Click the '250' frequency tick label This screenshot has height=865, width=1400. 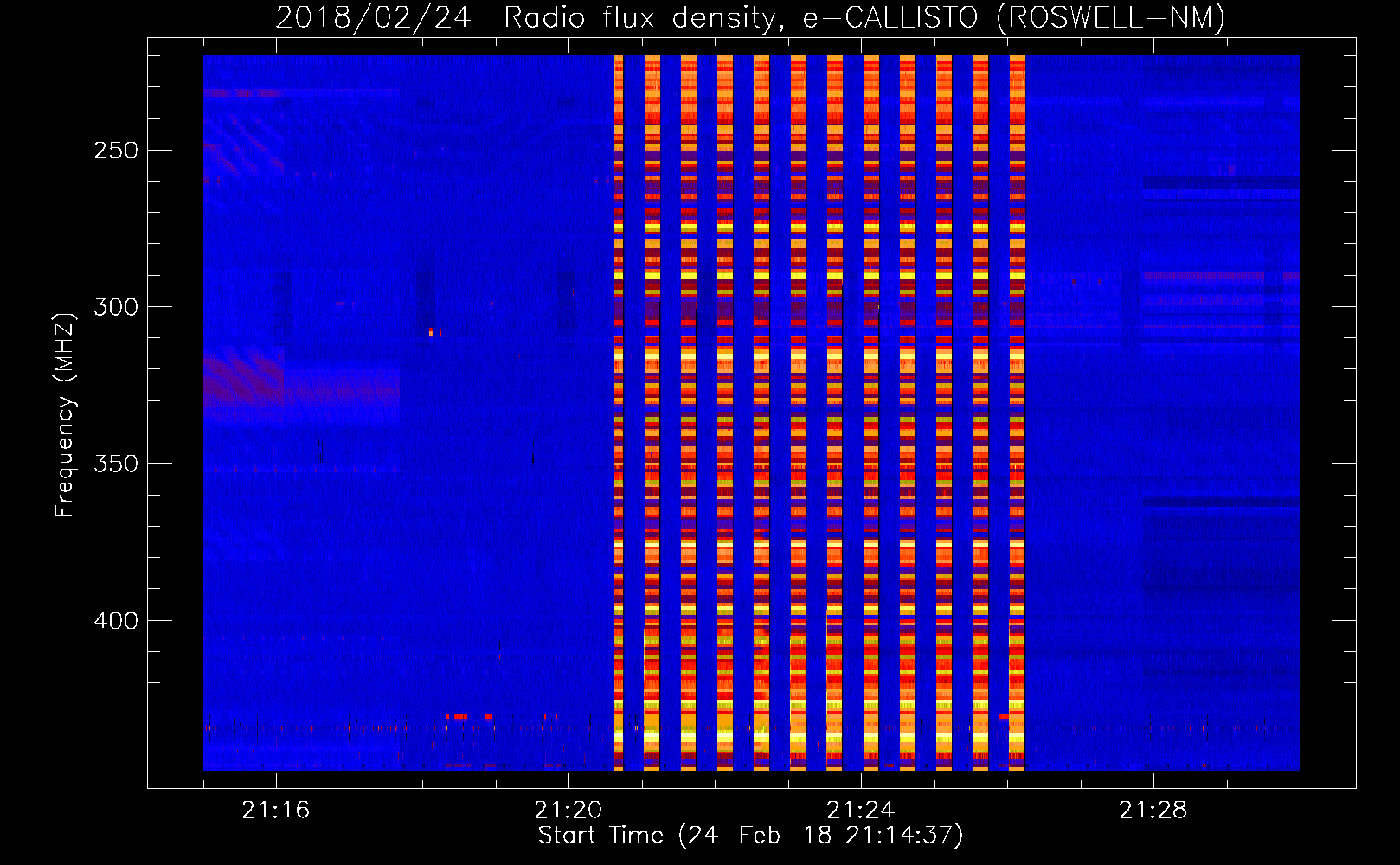point(116,151)
